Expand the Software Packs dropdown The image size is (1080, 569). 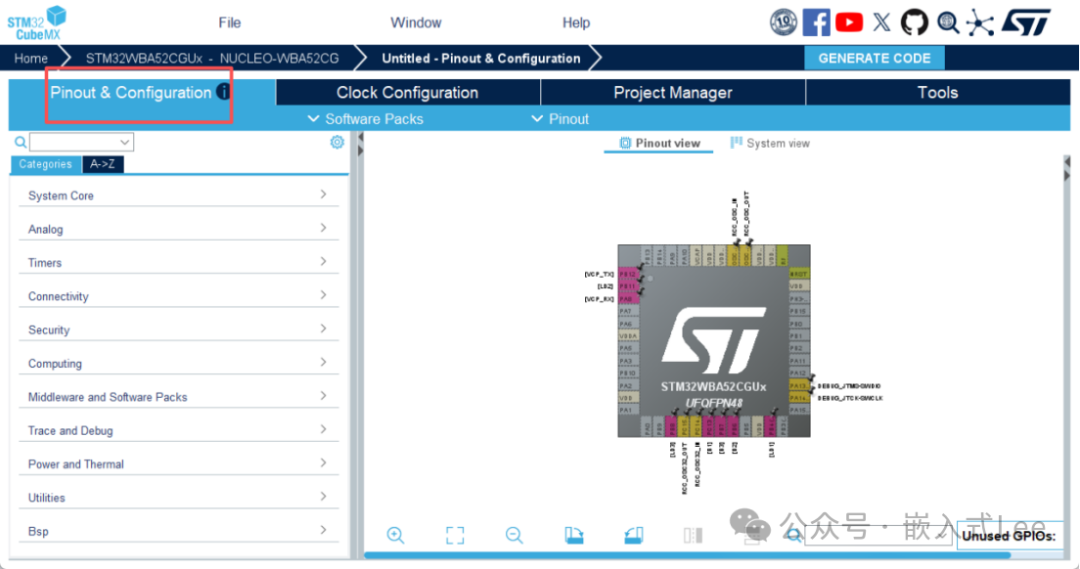point(365,118)
